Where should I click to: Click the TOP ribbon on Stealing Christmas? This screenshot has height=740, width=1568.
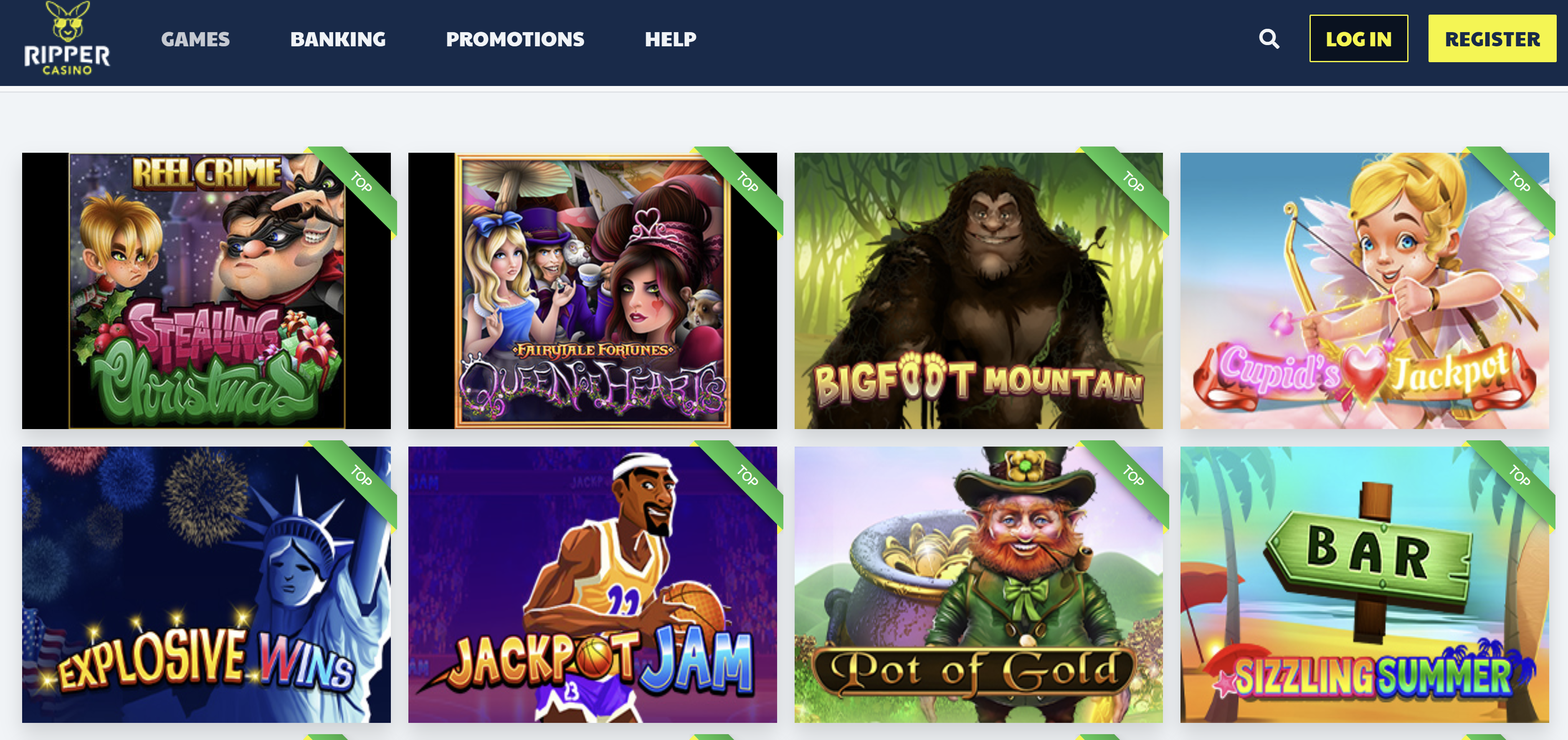point(360,182)
